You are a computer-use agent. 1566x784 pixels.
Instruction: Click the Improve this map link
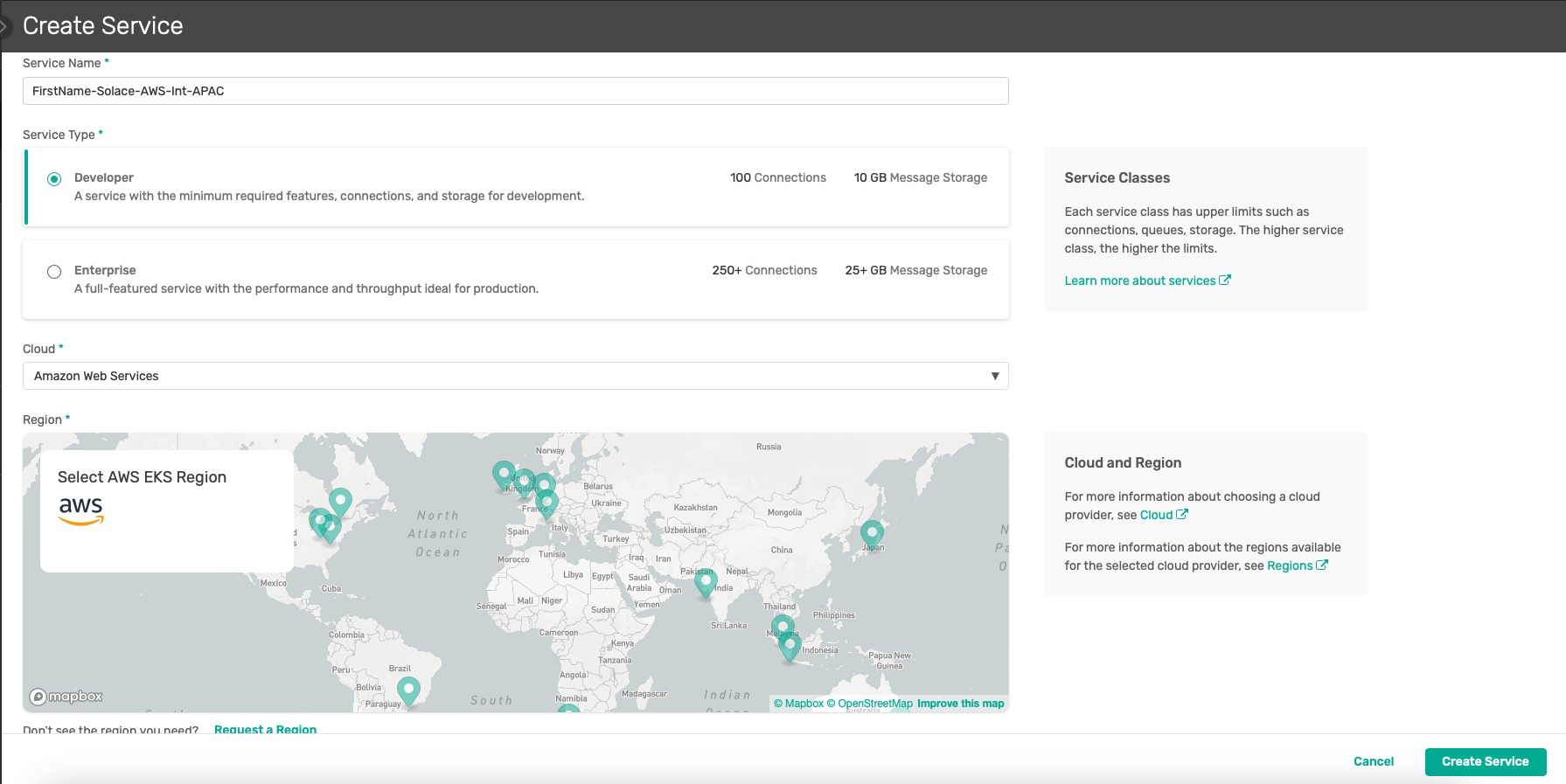tap(960, 704)
